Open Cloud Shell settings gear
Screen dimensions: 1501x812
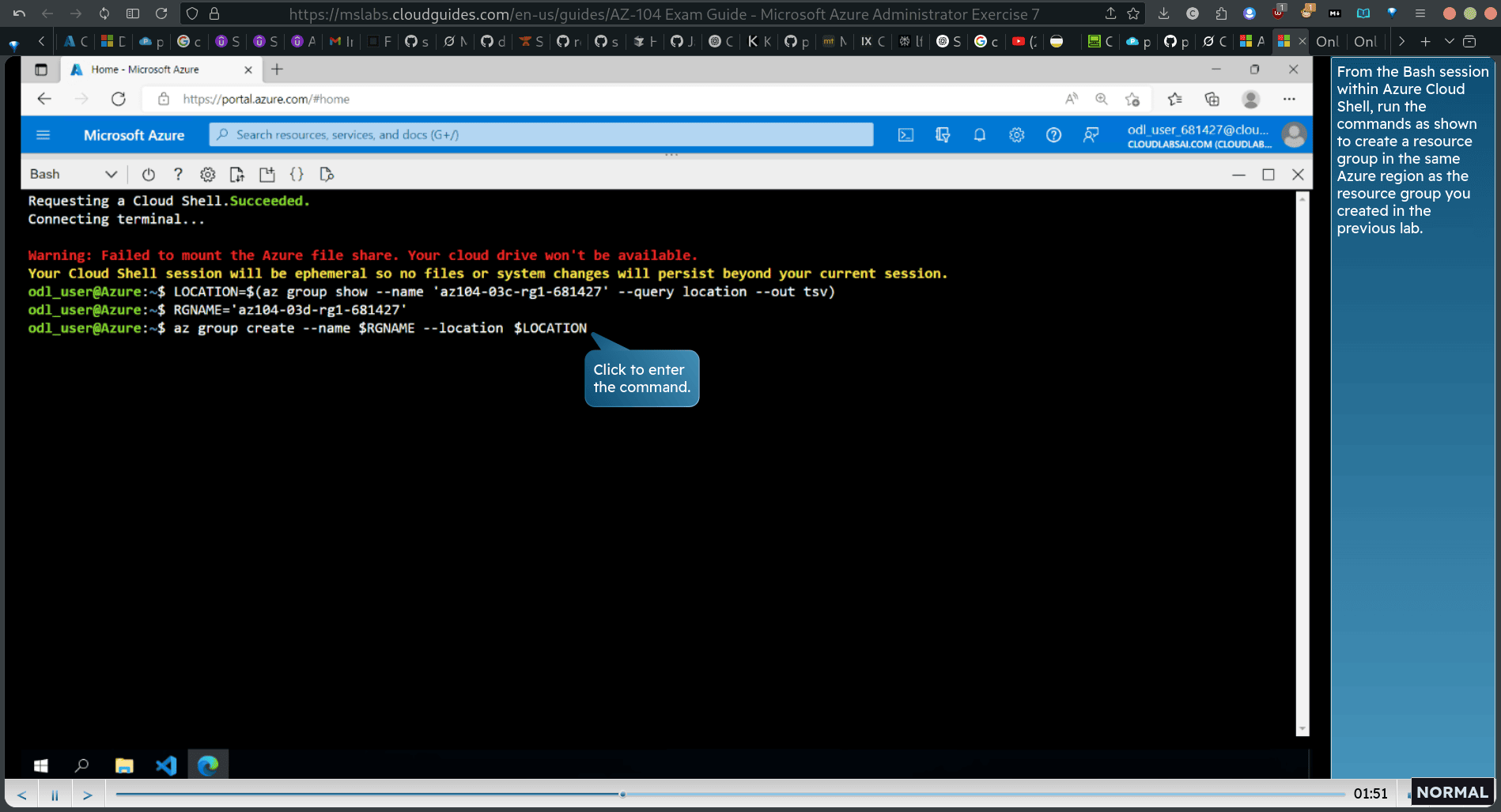click(x=207, y=174)
